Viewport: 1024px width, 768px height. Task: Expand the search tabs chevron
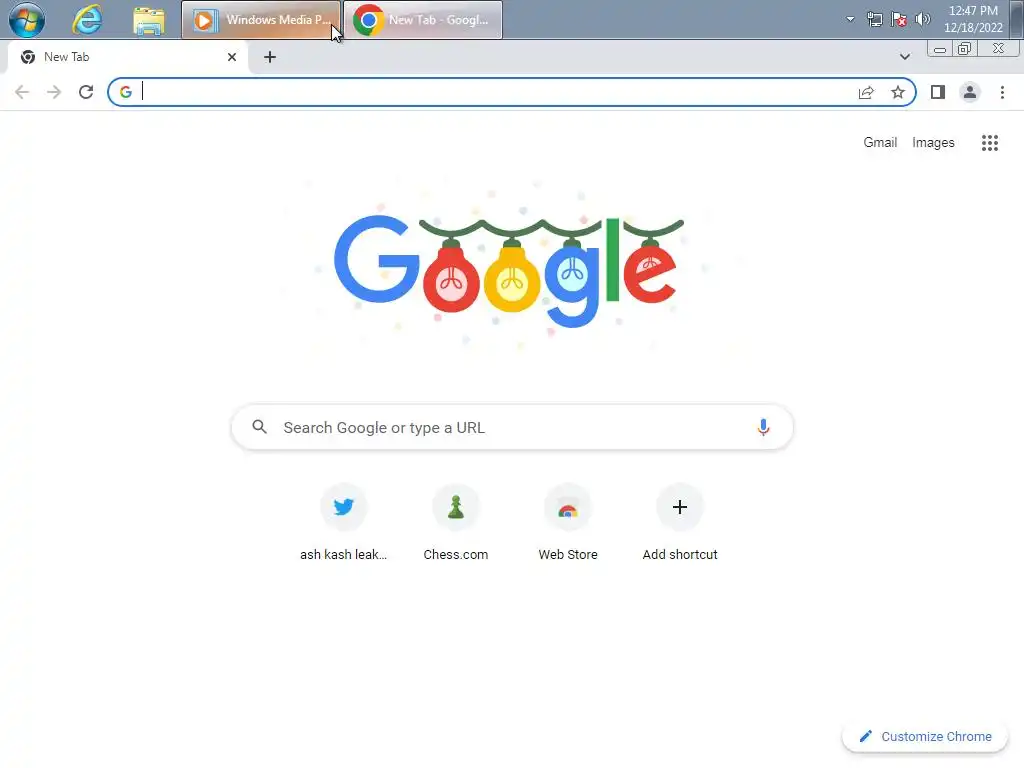click(904, 57)
